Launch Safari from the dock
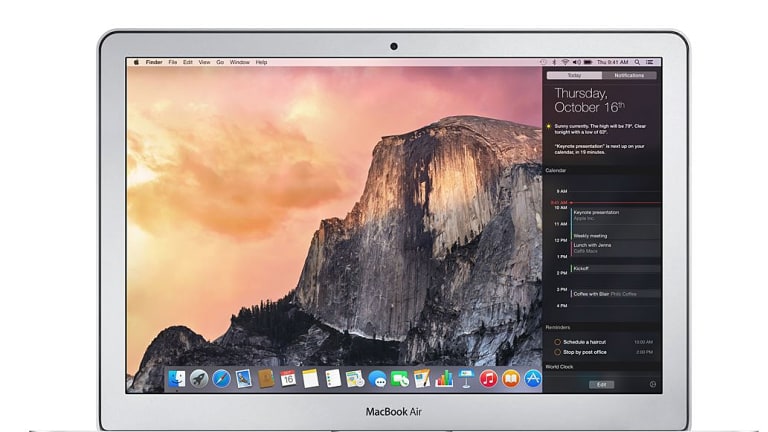 221,379
